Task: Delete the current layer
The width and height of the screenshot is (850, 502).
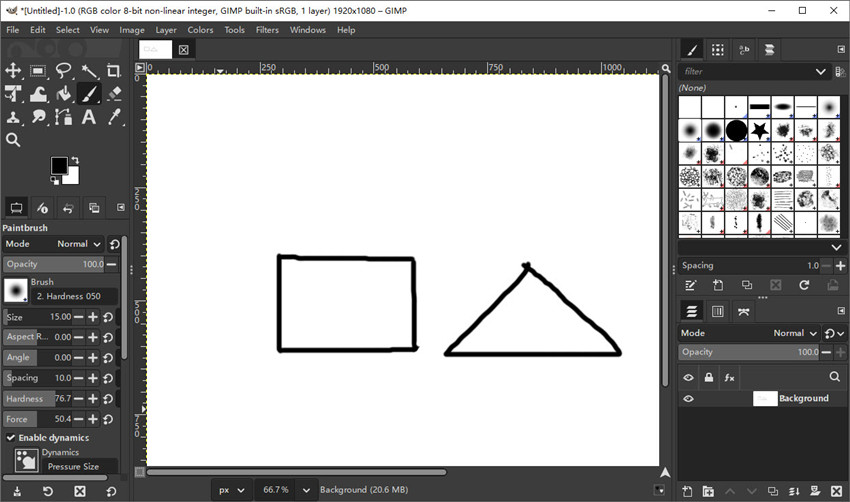Action: [x=836, y=491]
